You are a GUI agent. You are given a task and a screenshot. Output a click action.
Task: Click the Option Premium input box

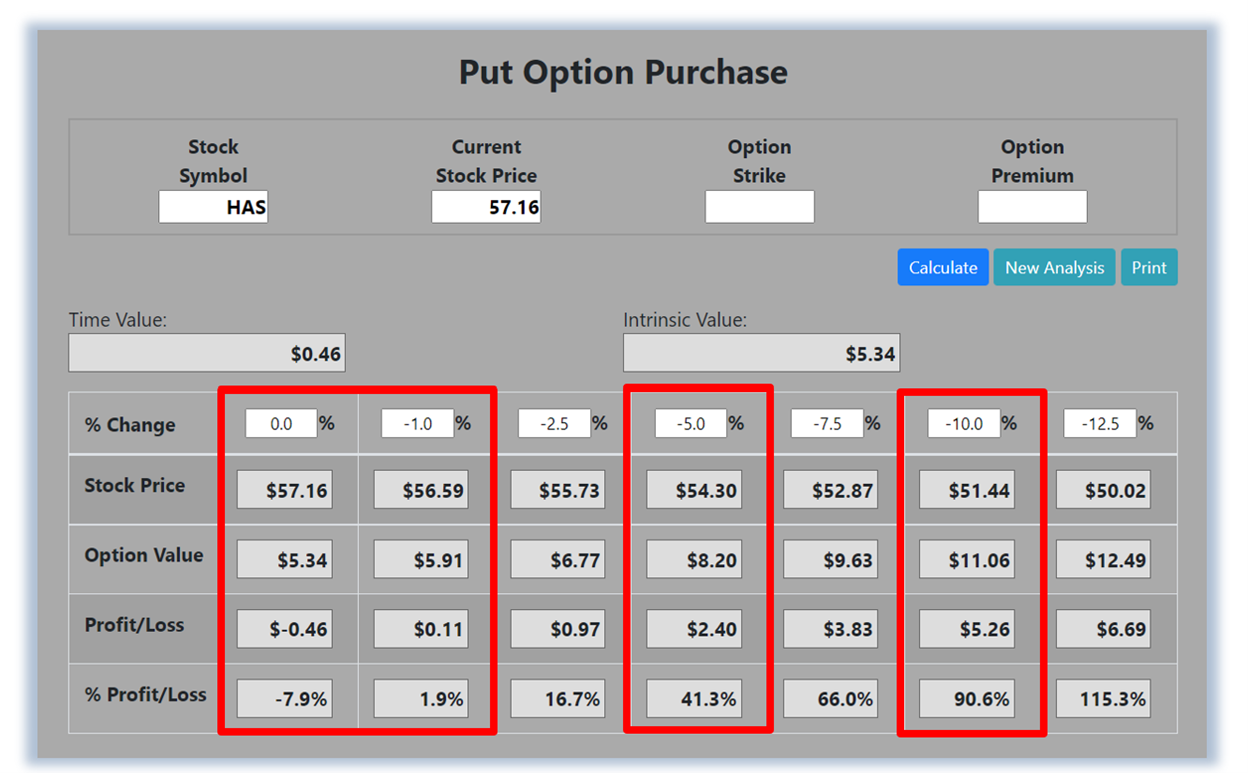[x=1032, y=207]
